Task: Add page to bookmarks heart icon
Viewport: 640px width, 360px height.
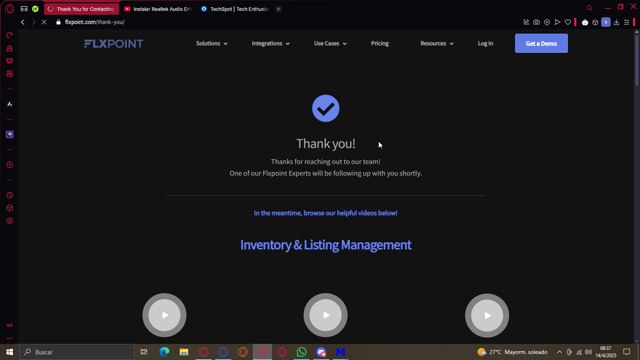Action: tap(568, 22)
